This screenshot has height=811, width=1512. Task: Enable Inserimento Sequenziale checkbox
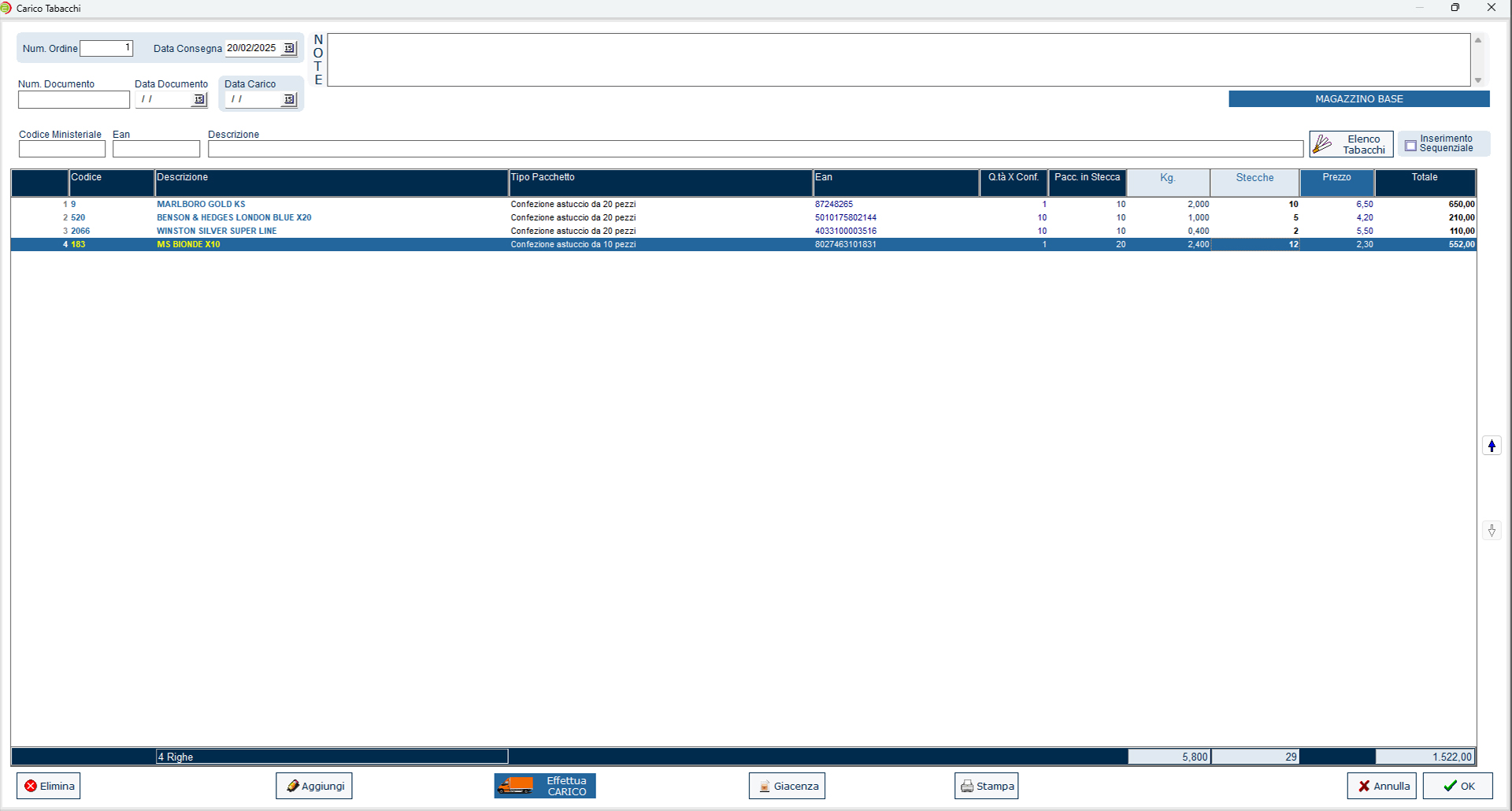pyautogui.click(x=1410, y=146)
